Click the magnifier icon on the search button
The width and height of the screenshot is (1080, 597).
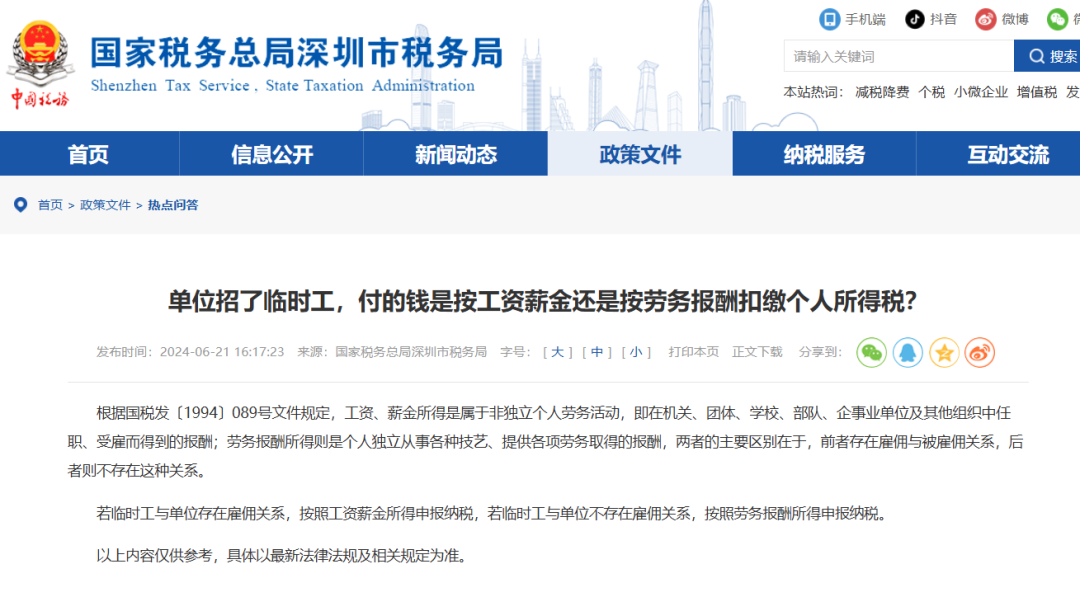pos(1036,55)
